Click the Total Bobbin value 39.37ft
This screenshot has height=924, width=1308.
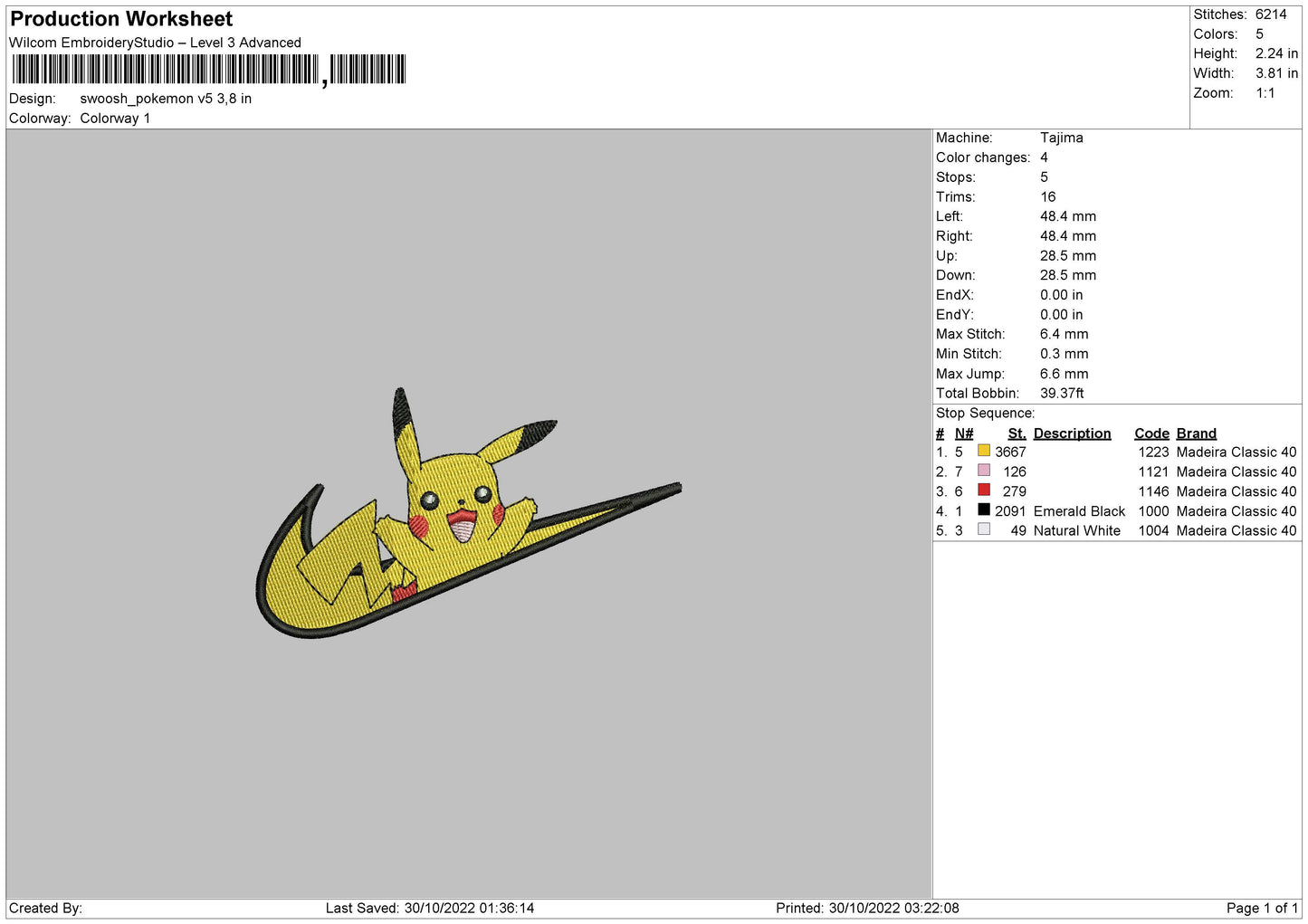[1062, 393]
